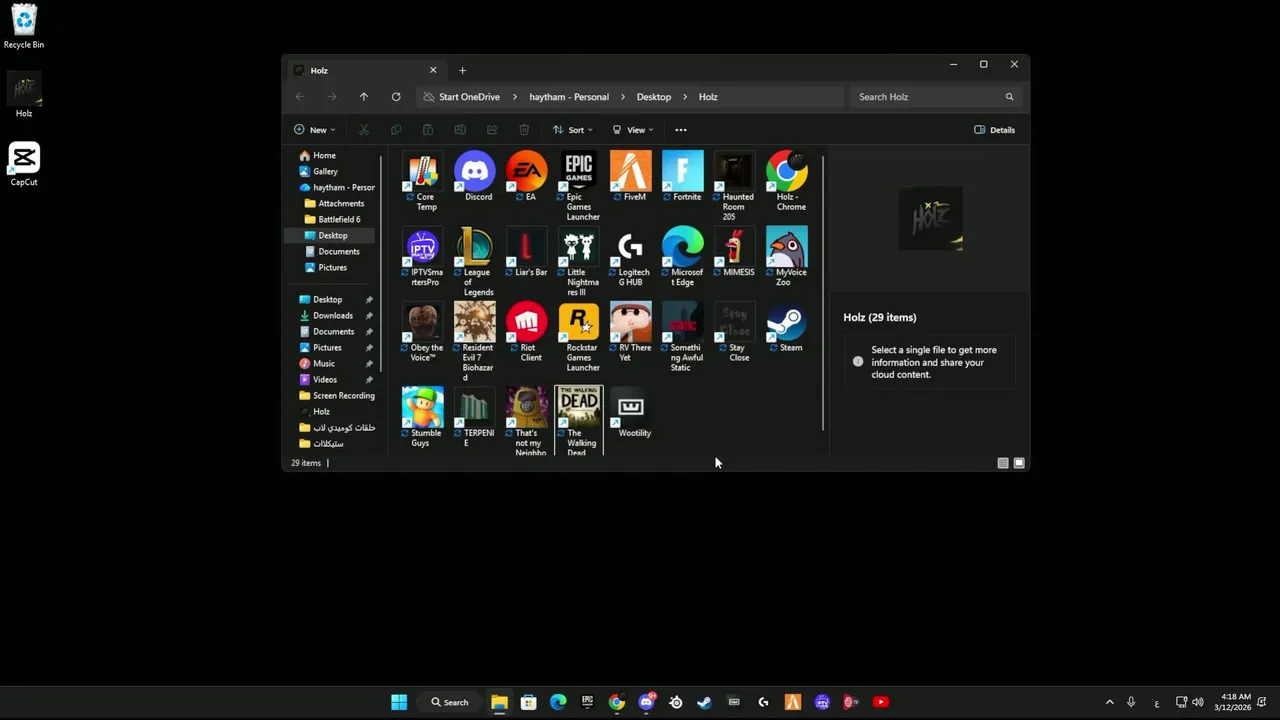
Task: Toggle the Details pane button
Action: pyautogui.click(x=995, y=130)
